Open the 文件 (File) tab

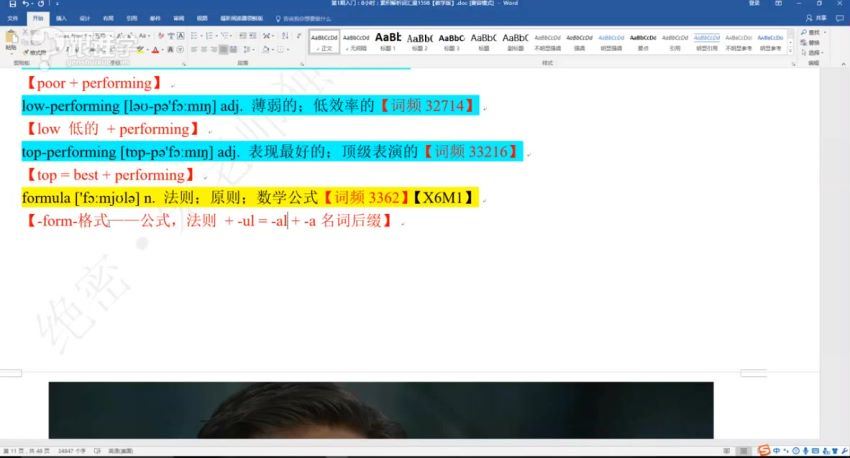(13, 18)
